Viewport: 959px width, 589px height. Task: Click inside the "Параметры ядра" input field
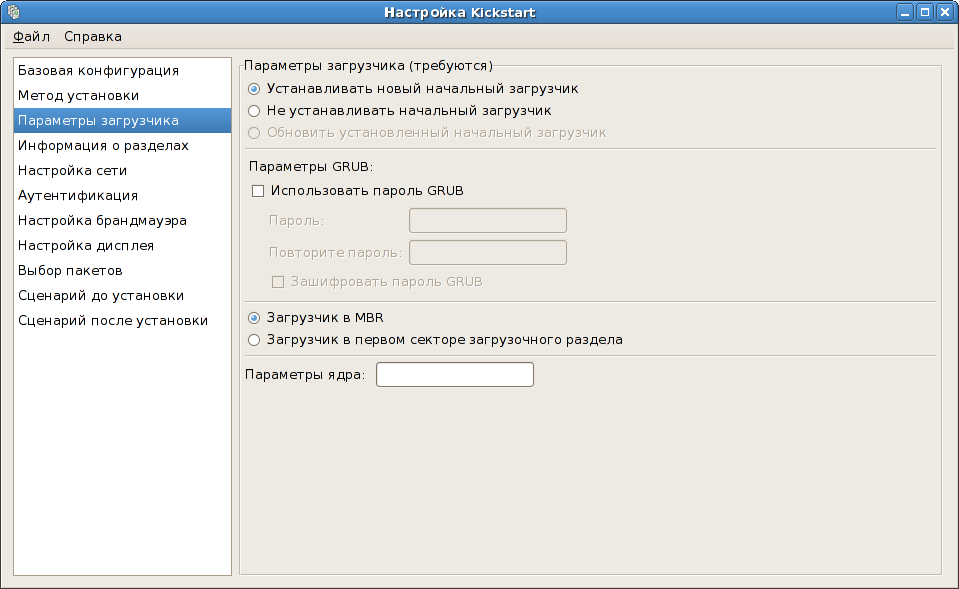click(454, 374)
